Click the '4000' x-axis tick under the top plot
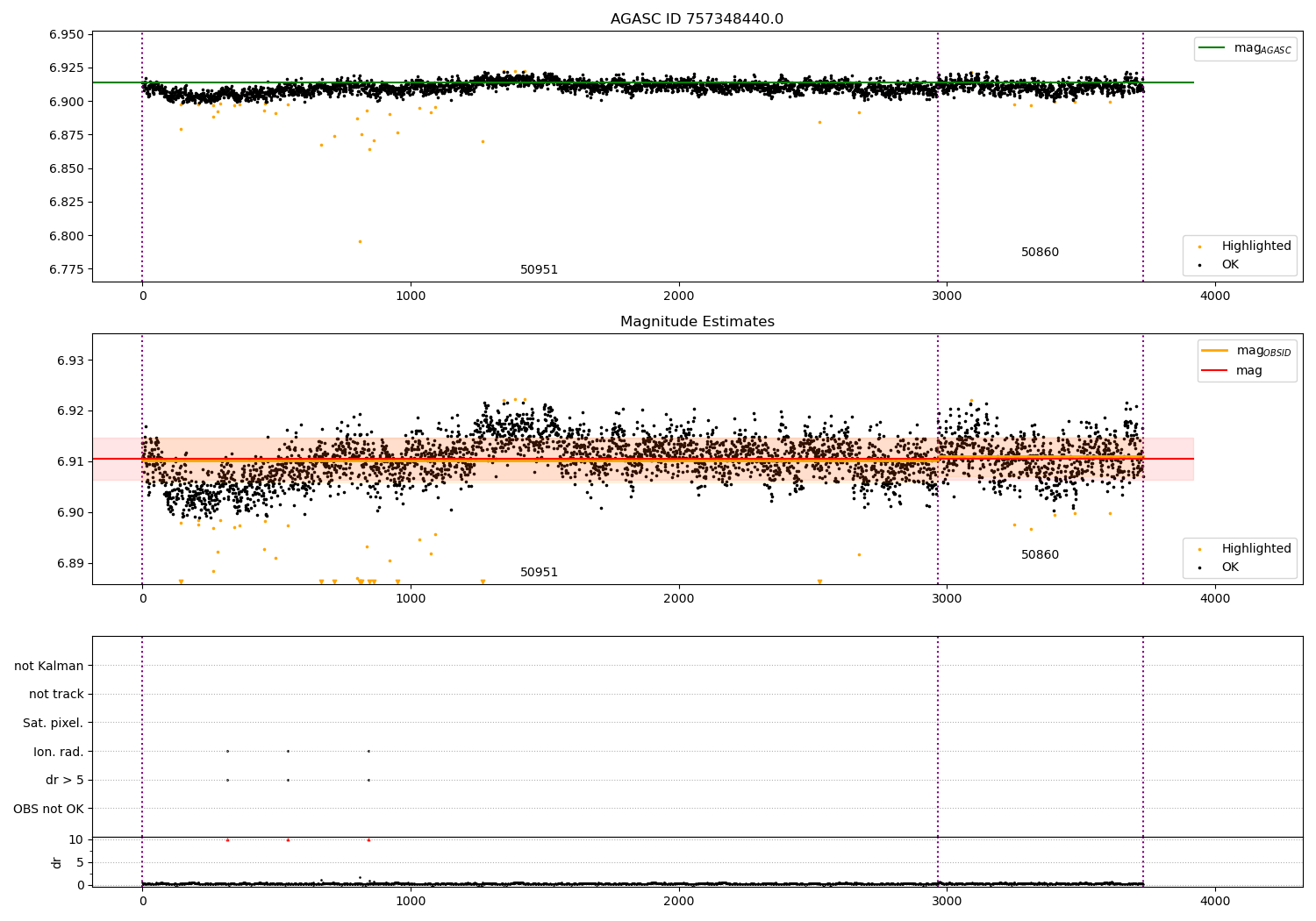The width and height of the screenshot is (1316, 921). point(1215,296)
